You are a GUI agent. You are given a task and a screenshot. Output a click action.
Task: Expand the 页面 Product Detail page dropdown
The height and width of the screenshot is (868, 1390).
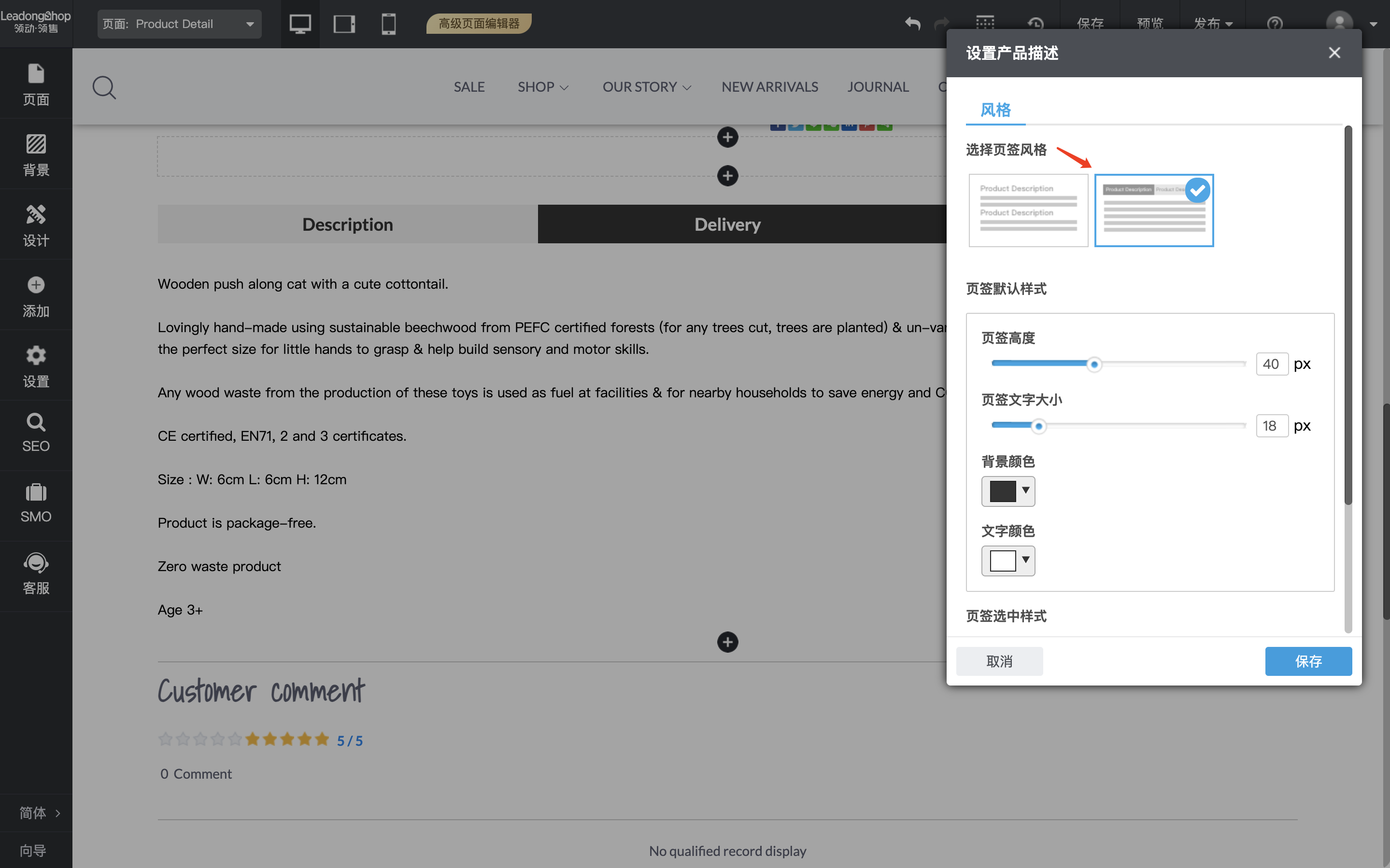[179, 24]
